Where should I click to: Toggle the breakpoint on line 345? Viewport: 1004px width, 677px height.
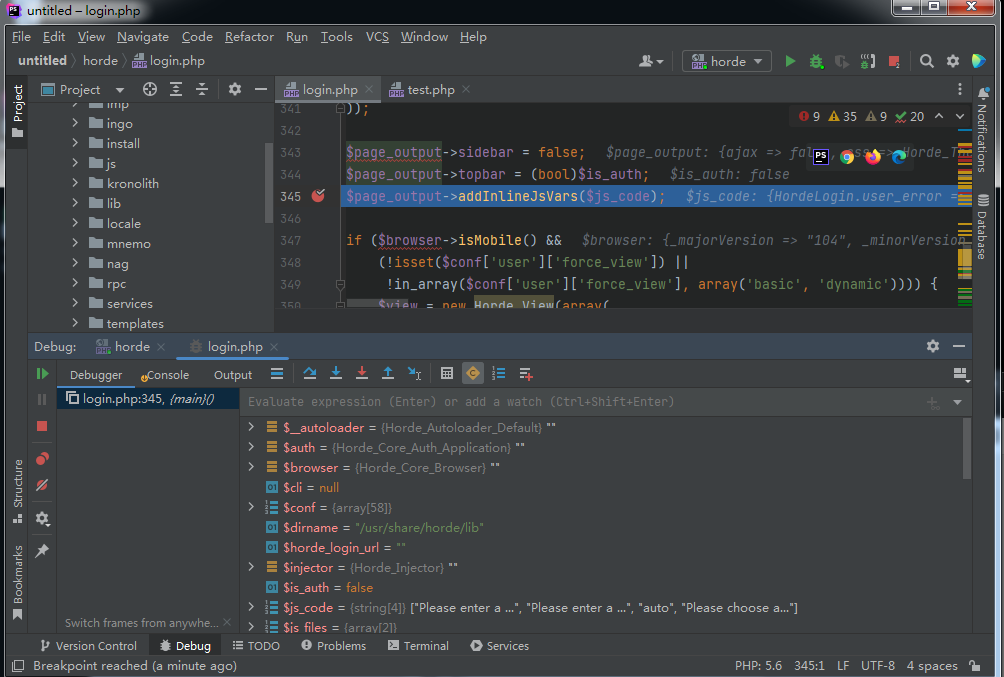(x=318, y=196)
